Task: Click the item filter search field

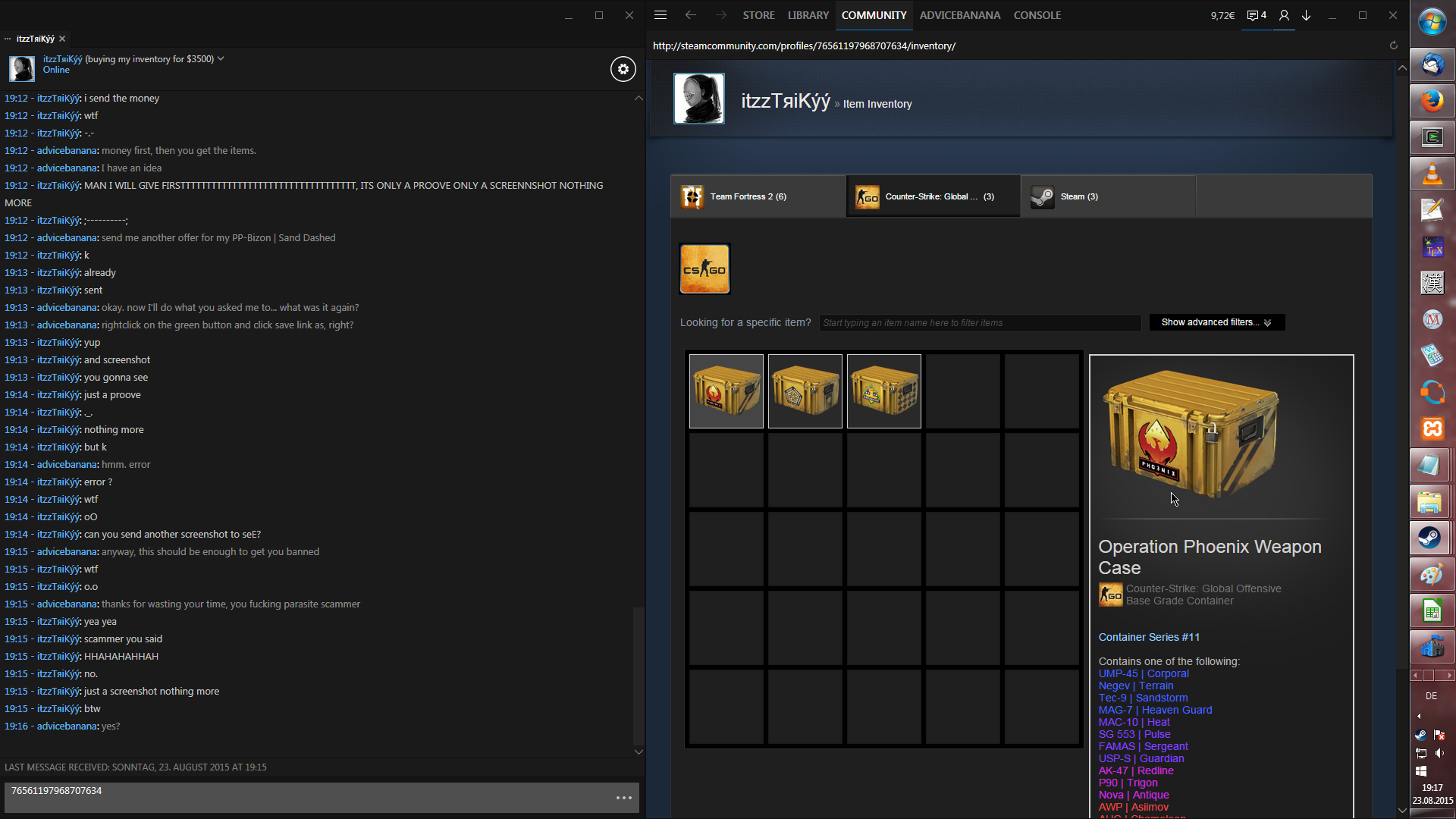Action: pyautogui.click(x=979, y=323)
